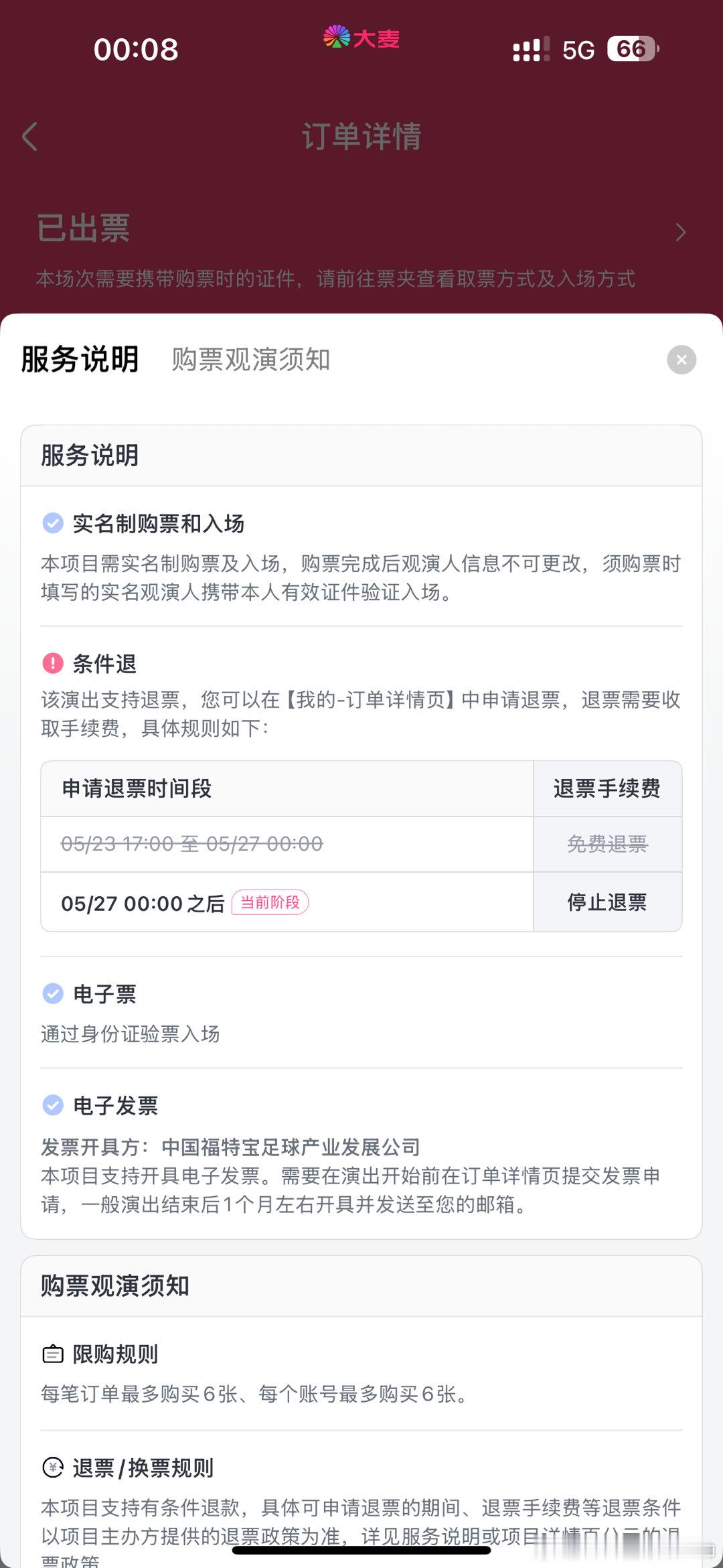
Task: Tap the 电子票 check icon
Action: click(53, 993)
